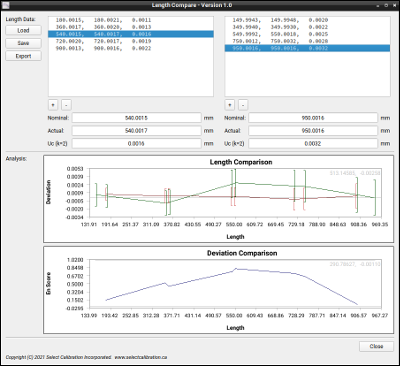
Task: Select the right list row starting 549.9992
Action: point(307,34)
